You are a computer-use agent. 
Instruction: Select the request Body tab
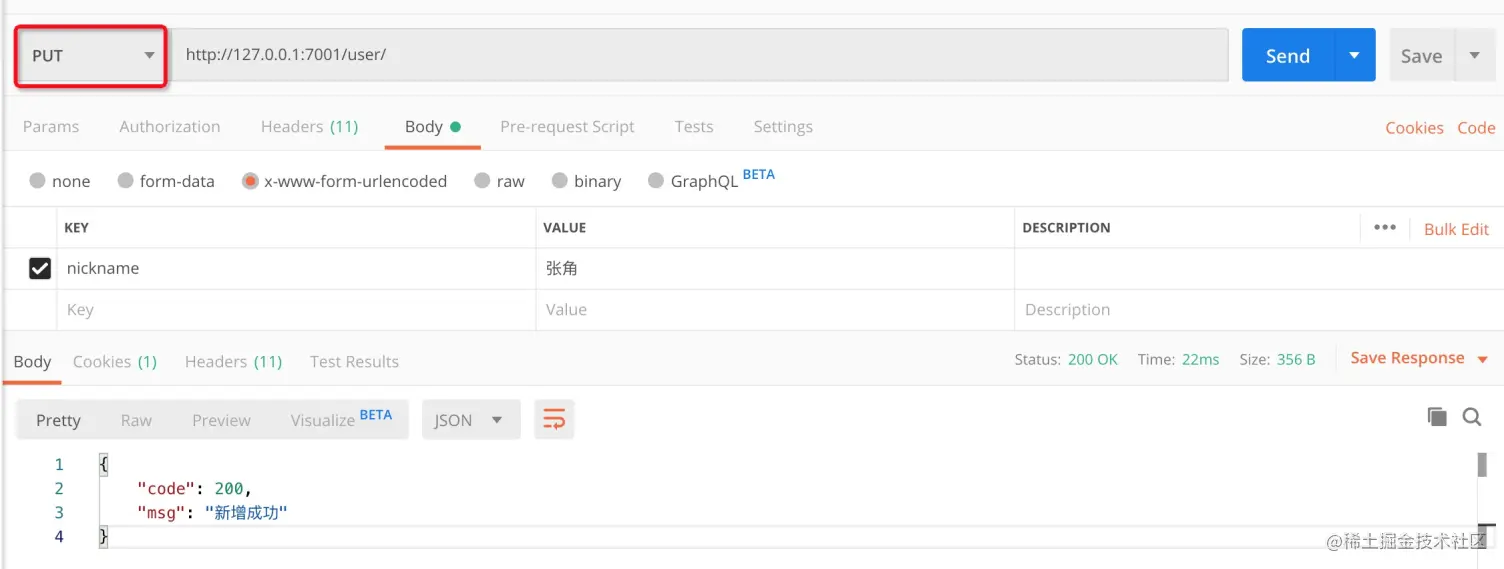pyautogui.click(x=432, y=126)
